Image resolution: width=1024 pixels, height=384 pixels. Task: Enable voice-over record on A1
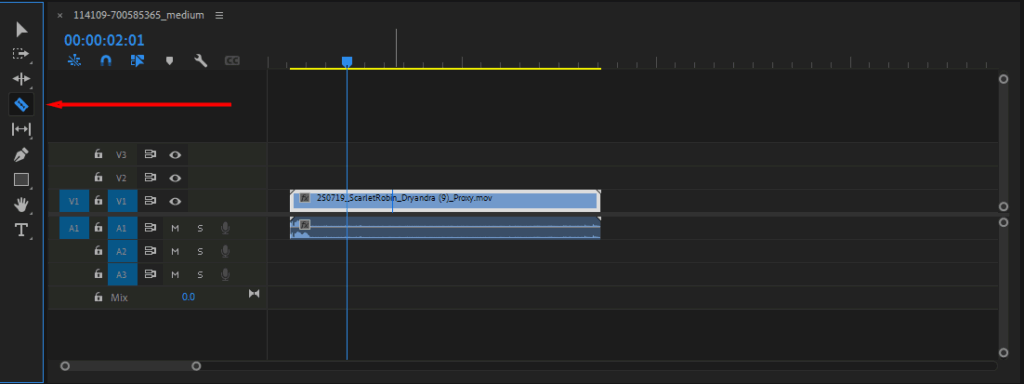click(x=225, y=228)
